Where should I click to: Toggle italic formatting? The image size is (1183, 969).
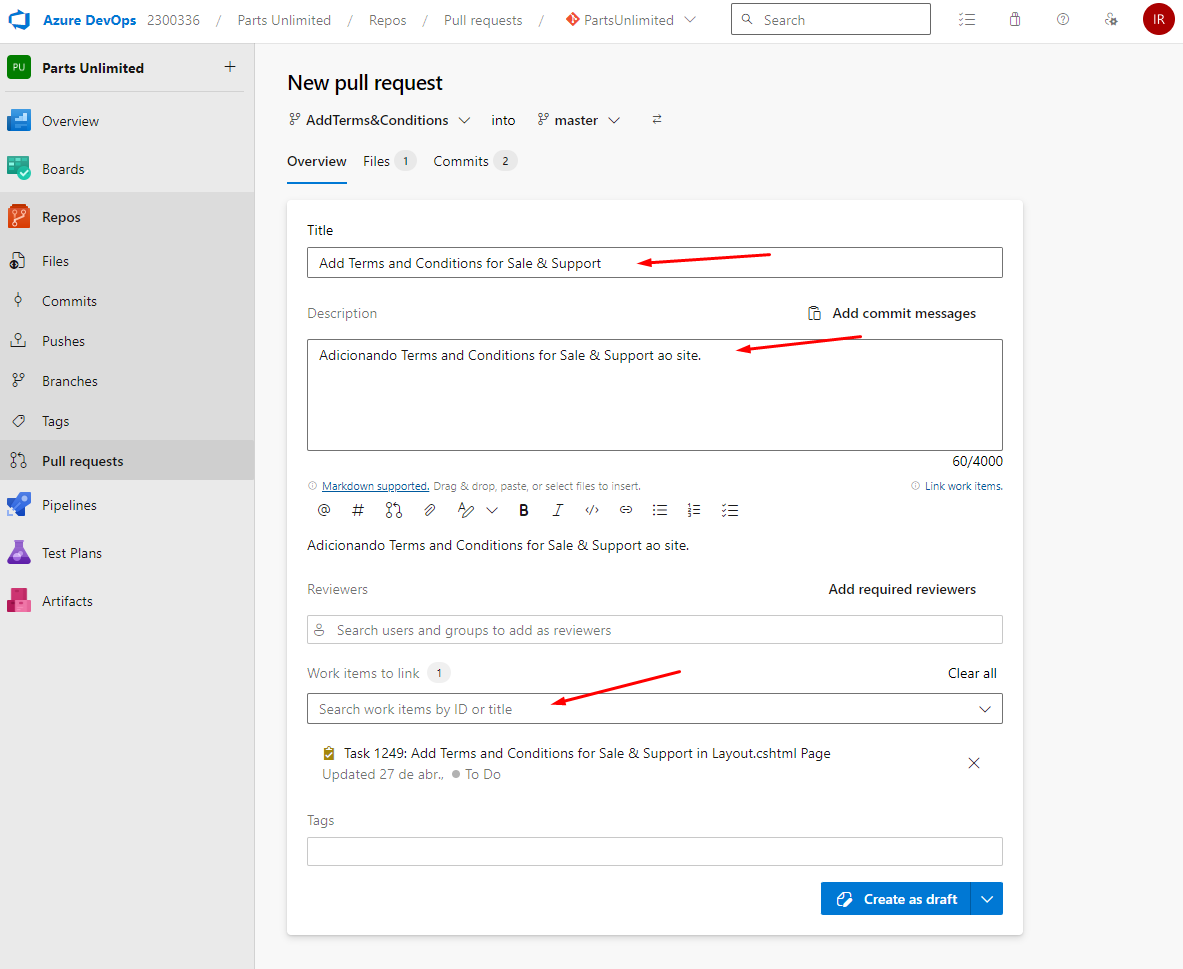[558, 510]
